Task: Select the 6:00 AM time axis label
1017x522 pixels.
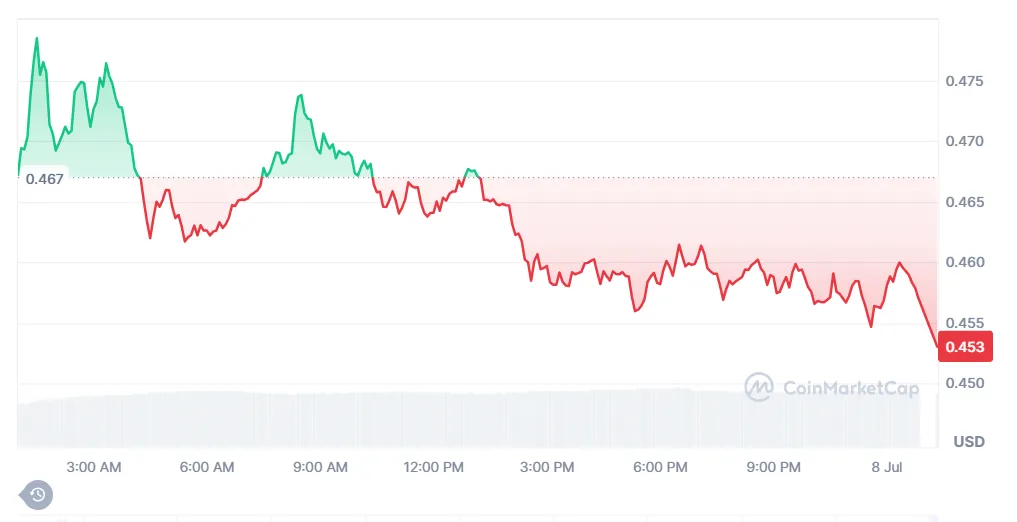Action: (207, 467)
